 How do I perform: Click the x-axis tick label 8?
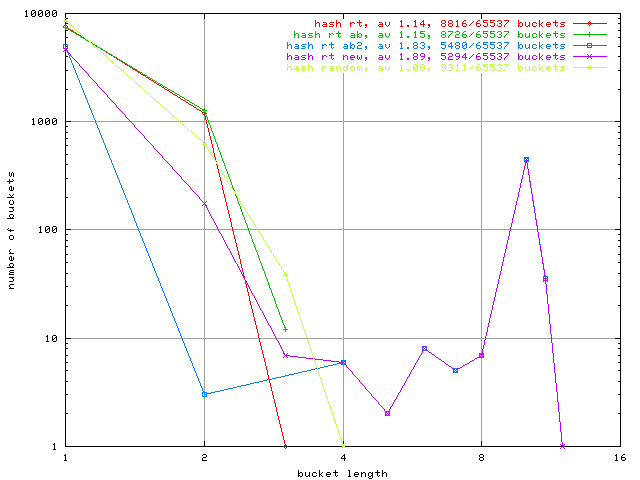click(x=482, y=458)
